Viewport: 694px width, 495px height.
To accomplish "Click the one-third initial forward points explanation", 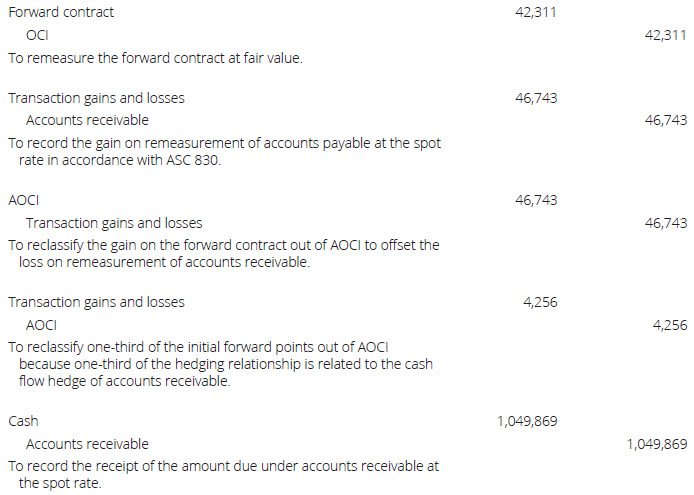I will [x=220, y=364].
